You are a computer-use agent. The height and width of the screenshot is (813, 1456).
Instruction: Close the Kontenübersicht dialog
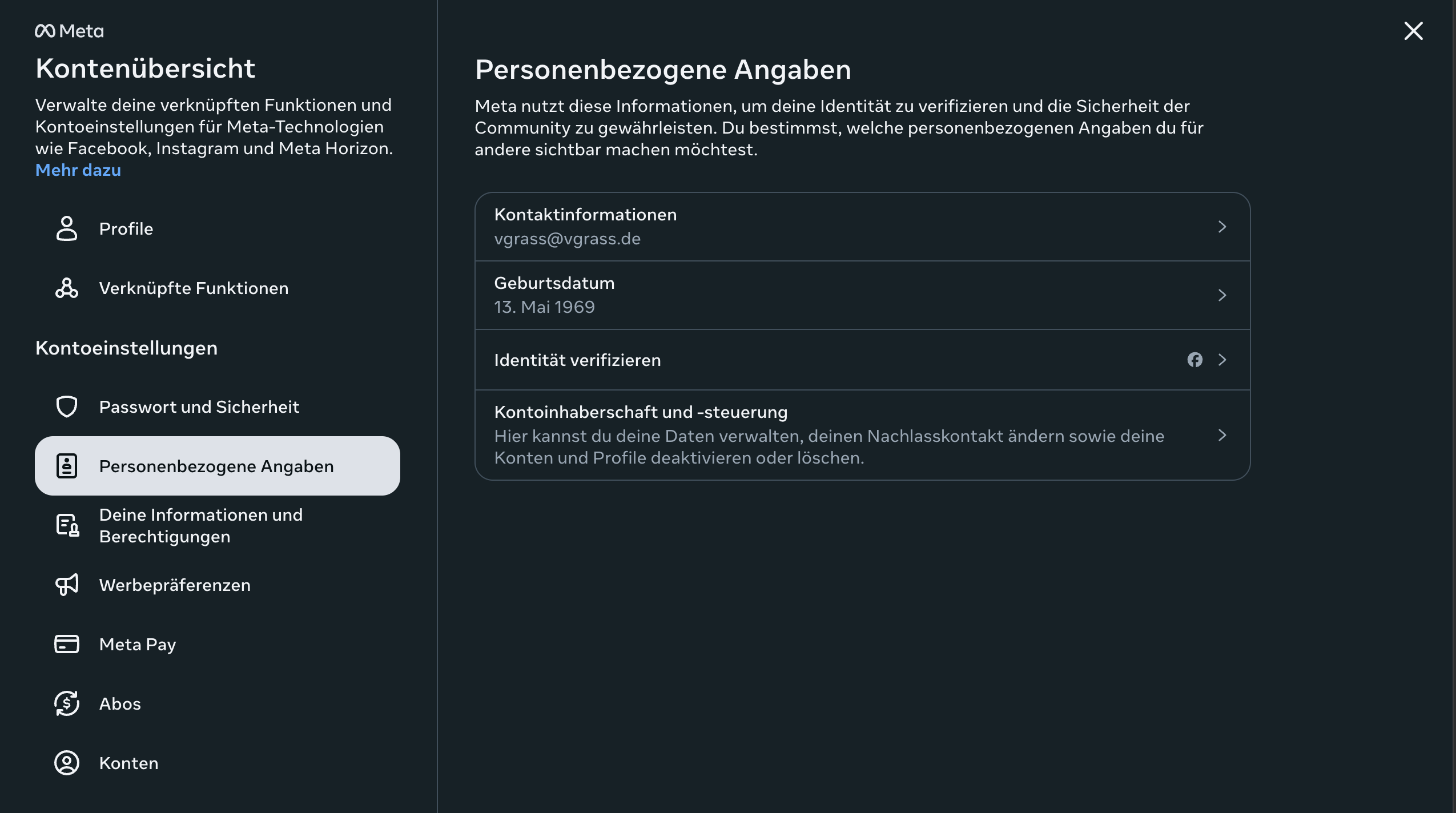point(1413,31)
